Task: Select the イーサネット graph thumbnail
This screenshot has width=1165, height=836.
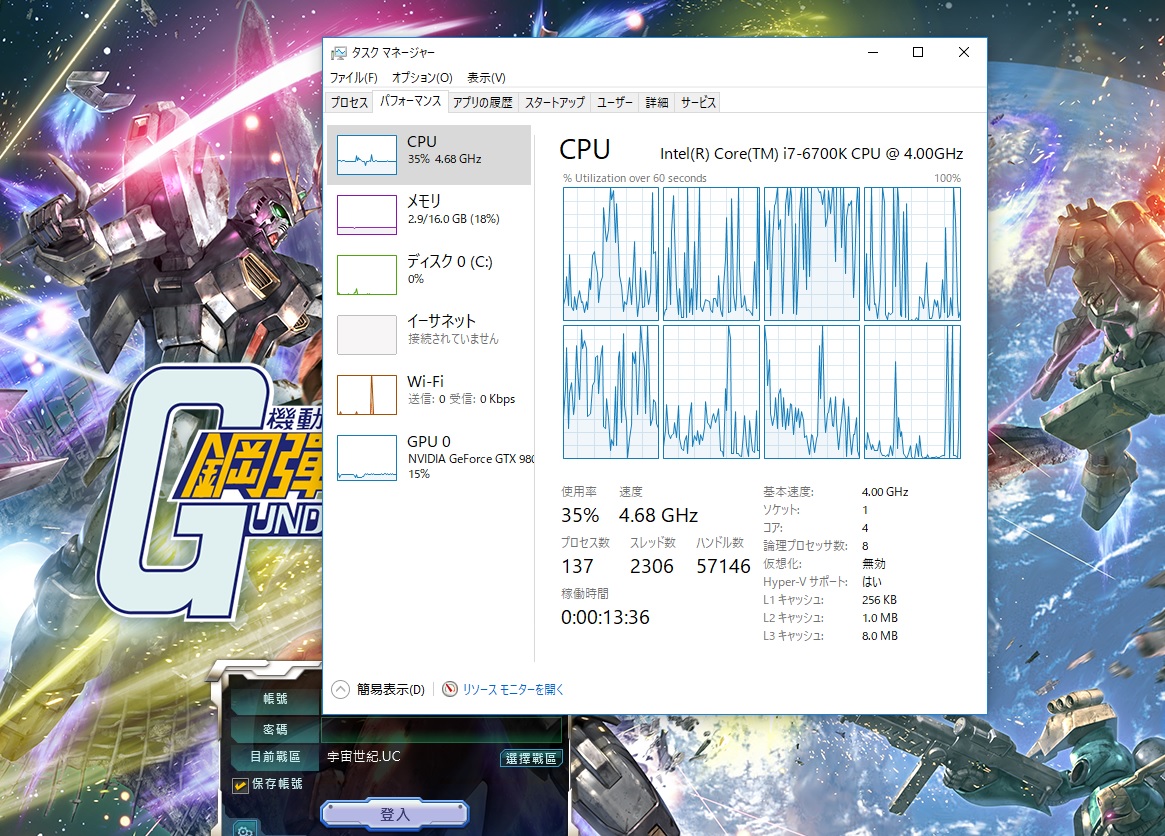Action: pos(367,334)
